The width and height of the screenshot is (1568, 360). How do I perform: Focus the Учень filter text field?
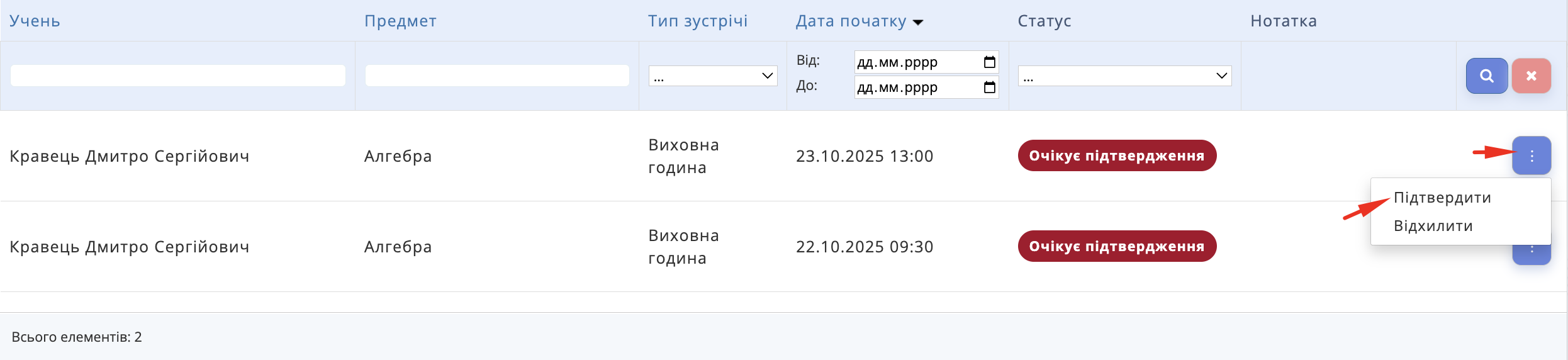(177, 76)
